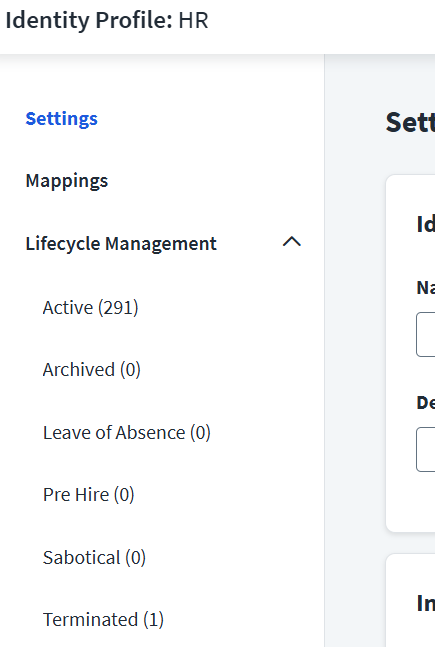Click the Name field label

click(426, 288)
